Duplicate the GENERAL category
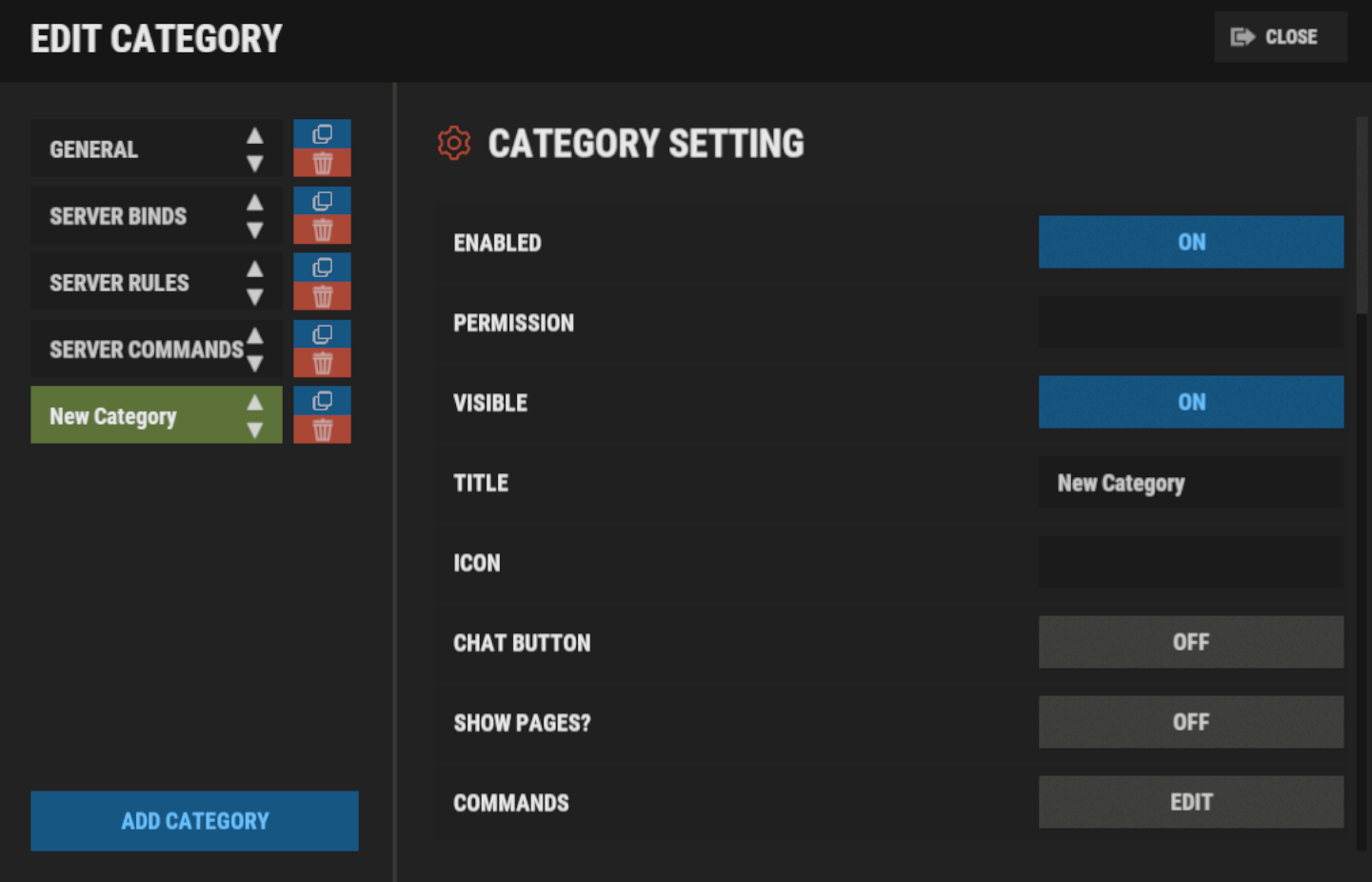 click(322, 134)
